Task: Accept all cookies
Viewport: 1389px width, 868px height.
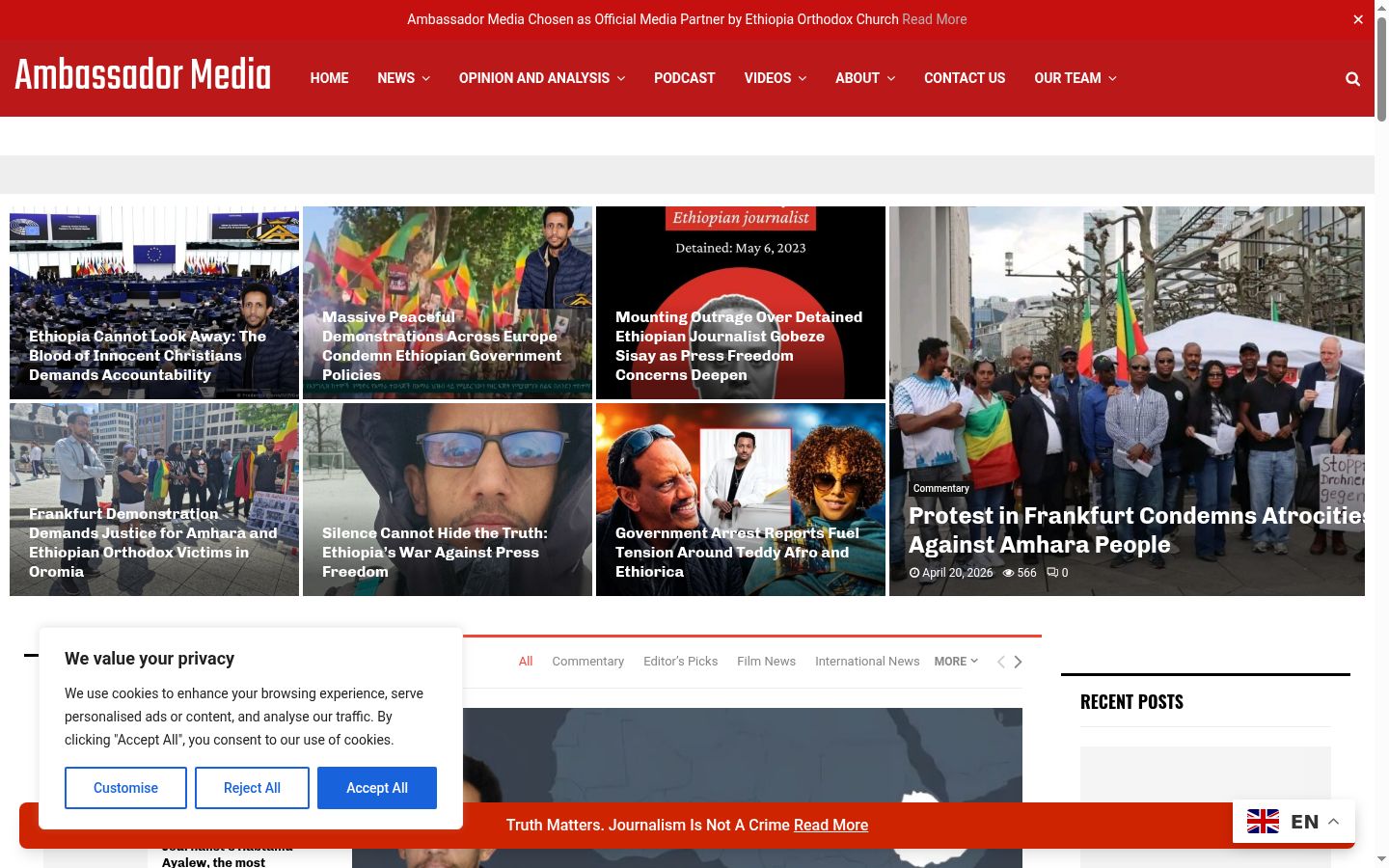Action: (377, 788)
